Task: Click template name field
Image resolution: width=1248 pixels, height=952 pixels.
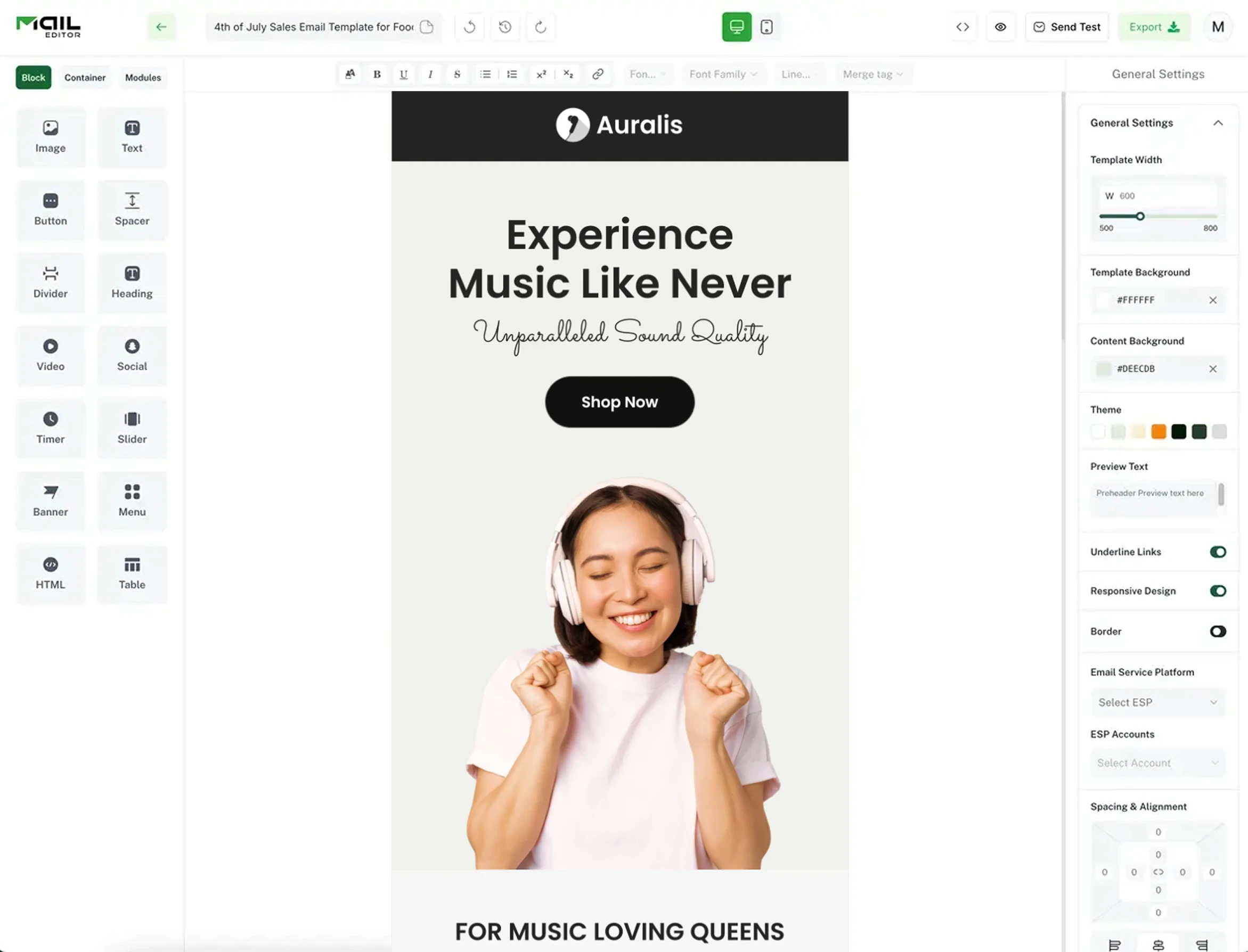Action: [x=324, y=27]
